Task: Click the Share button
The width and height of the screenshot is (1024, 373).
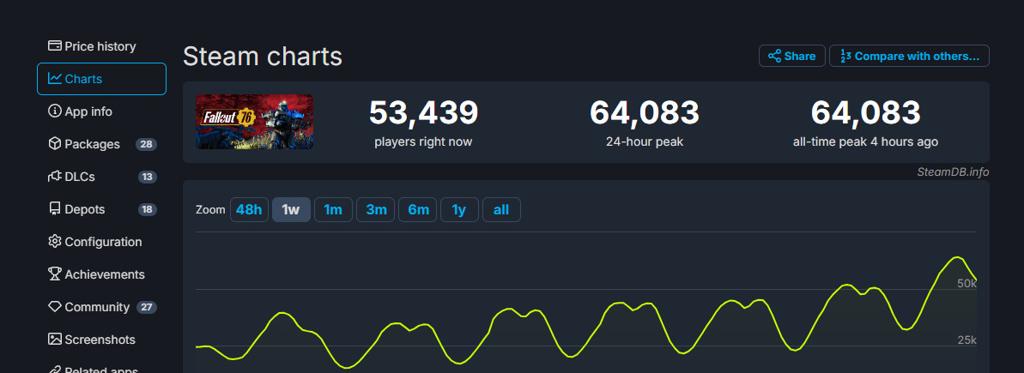Action: 792,56
